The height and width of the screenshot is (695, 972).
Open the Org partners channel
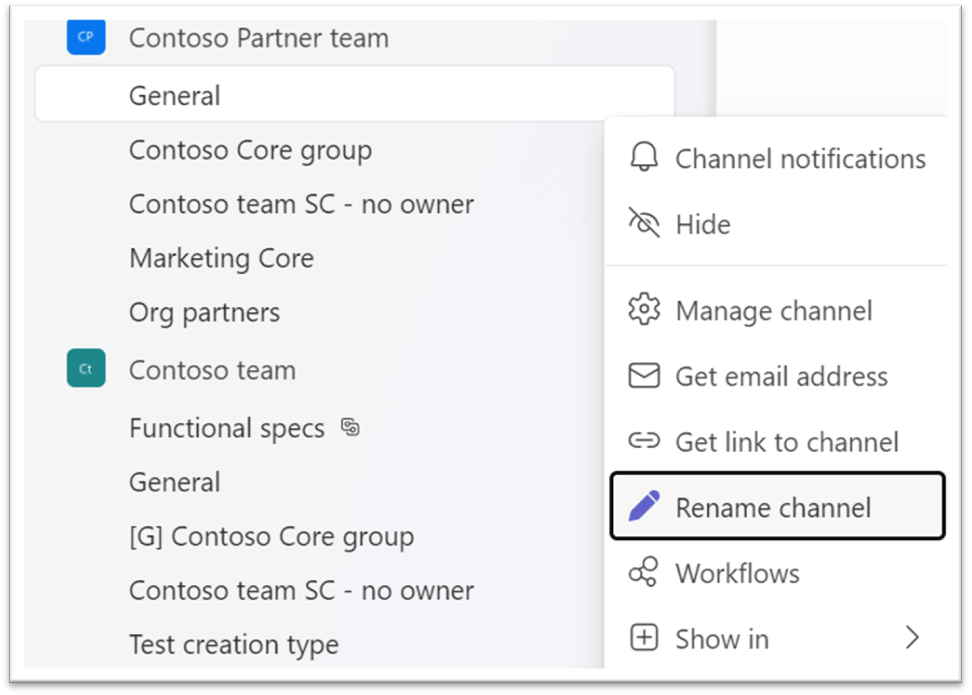click(x=204, y=312)
